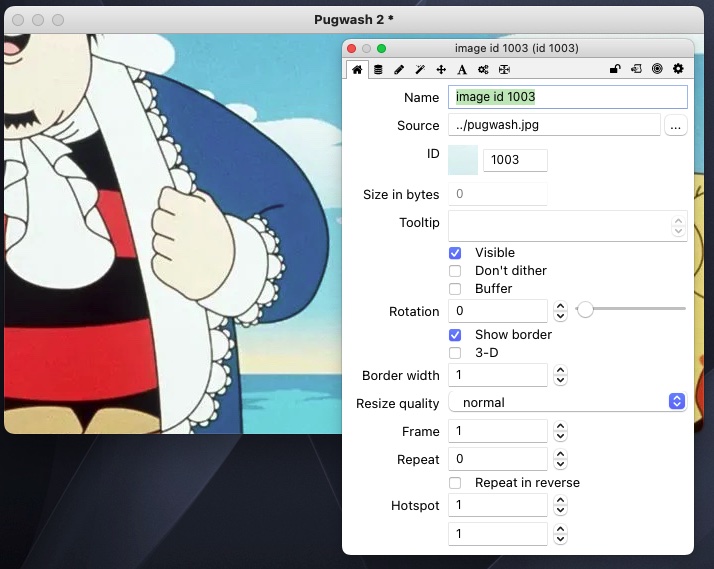Viewport: 714px width, 569px height.
Task: Click the first Hotspot stepper
Action: point(561,505)
